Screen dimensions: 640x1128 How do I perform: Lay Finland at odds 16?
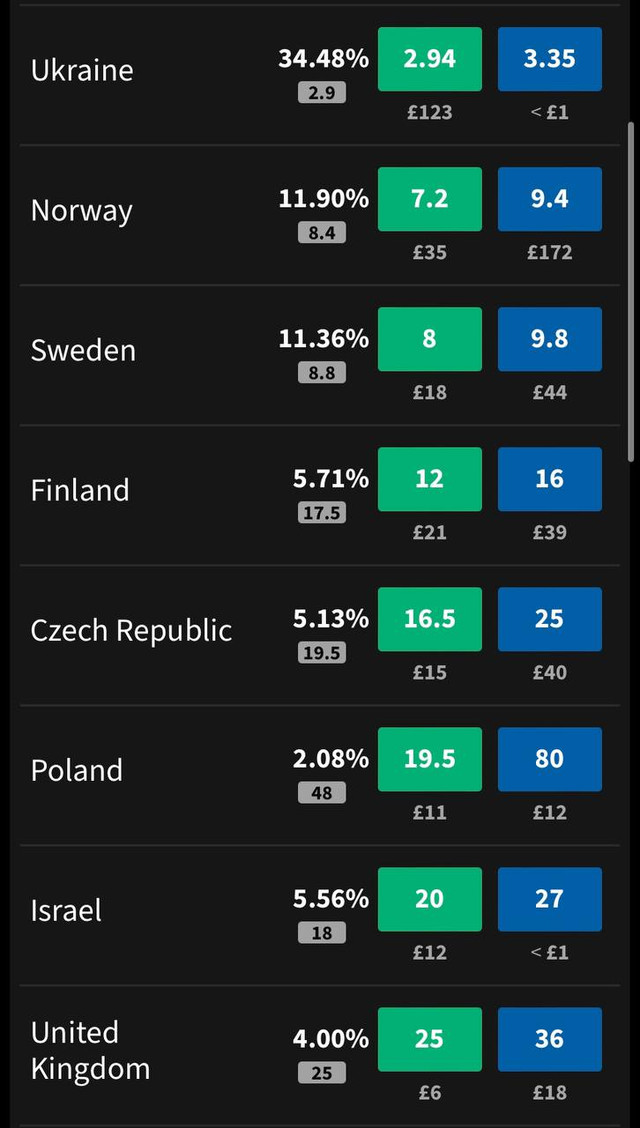[x=549, y=479]
